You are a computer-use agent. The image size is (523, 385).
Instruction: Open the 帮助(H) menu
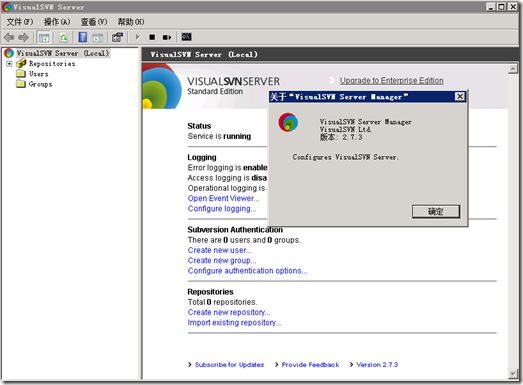(x=131, y=22)
